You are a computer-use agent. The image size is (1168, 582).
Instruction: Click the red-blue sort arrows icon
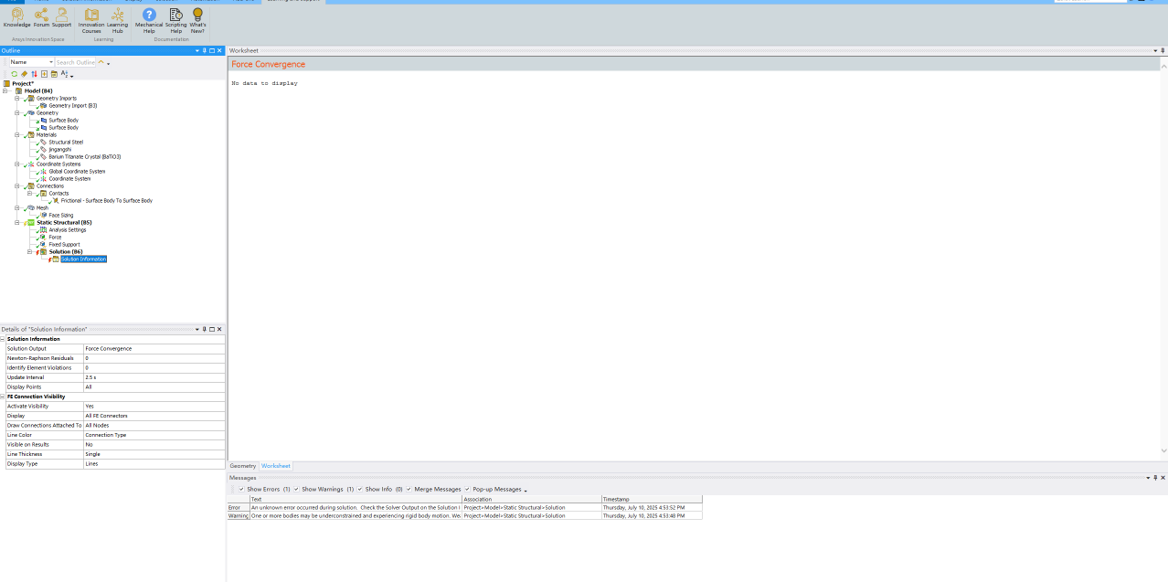(x=34, y=74)
